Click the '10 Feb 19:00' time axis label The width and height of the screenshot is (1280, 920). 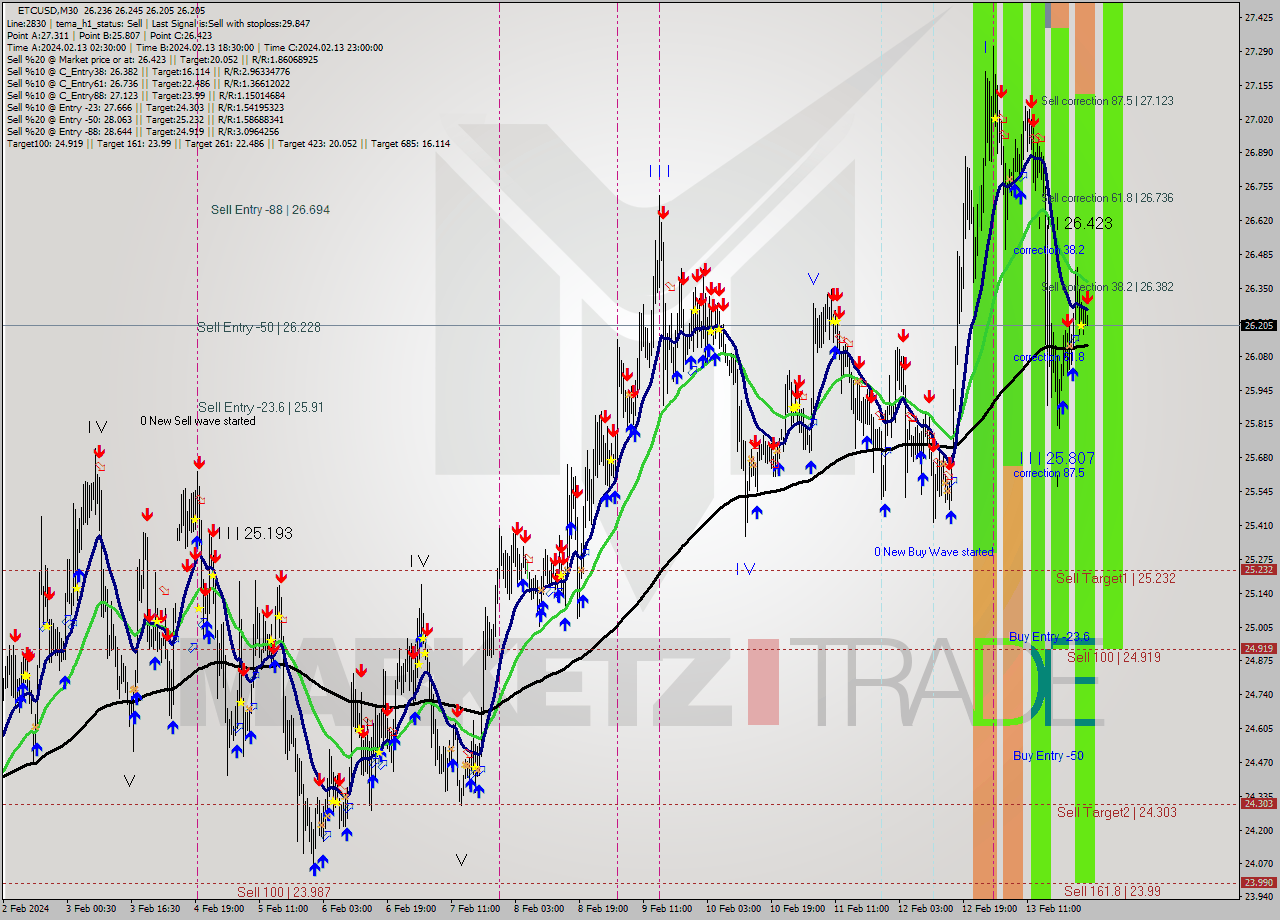click(x=797, y=909)
